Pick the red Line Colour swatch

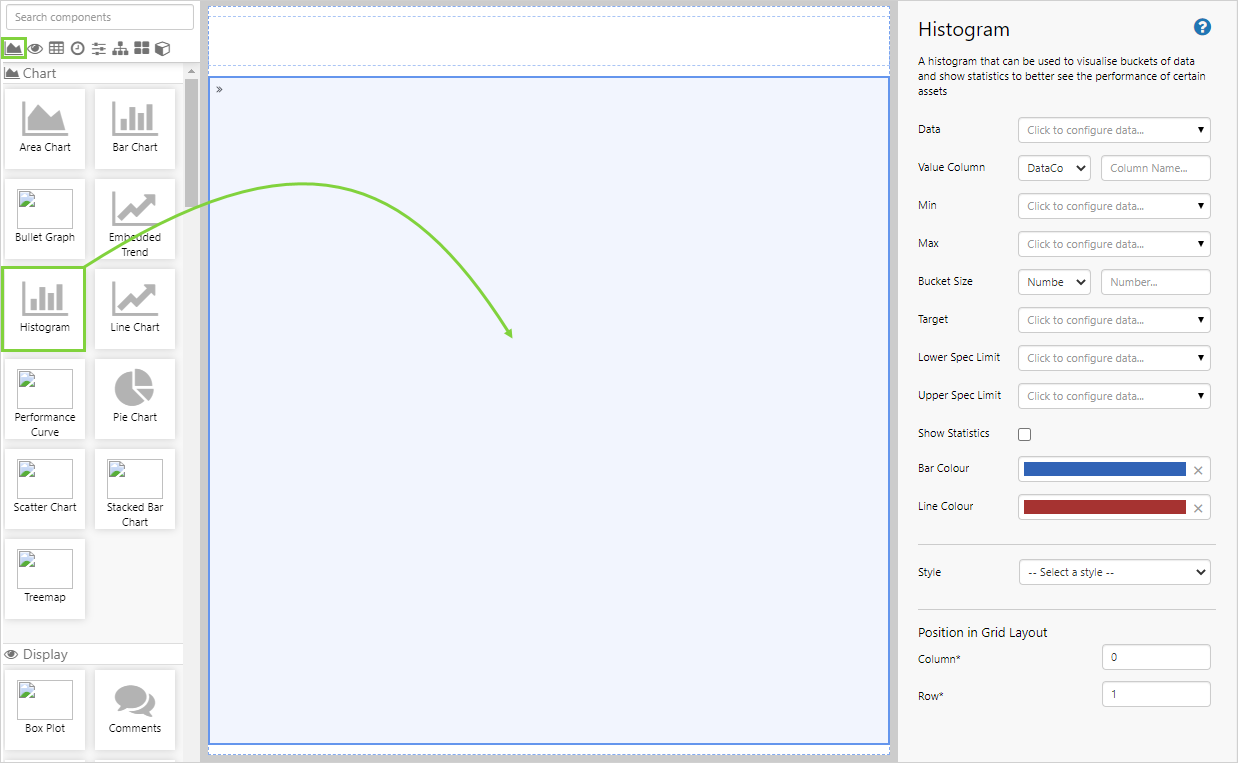[x=1104, y=507]
